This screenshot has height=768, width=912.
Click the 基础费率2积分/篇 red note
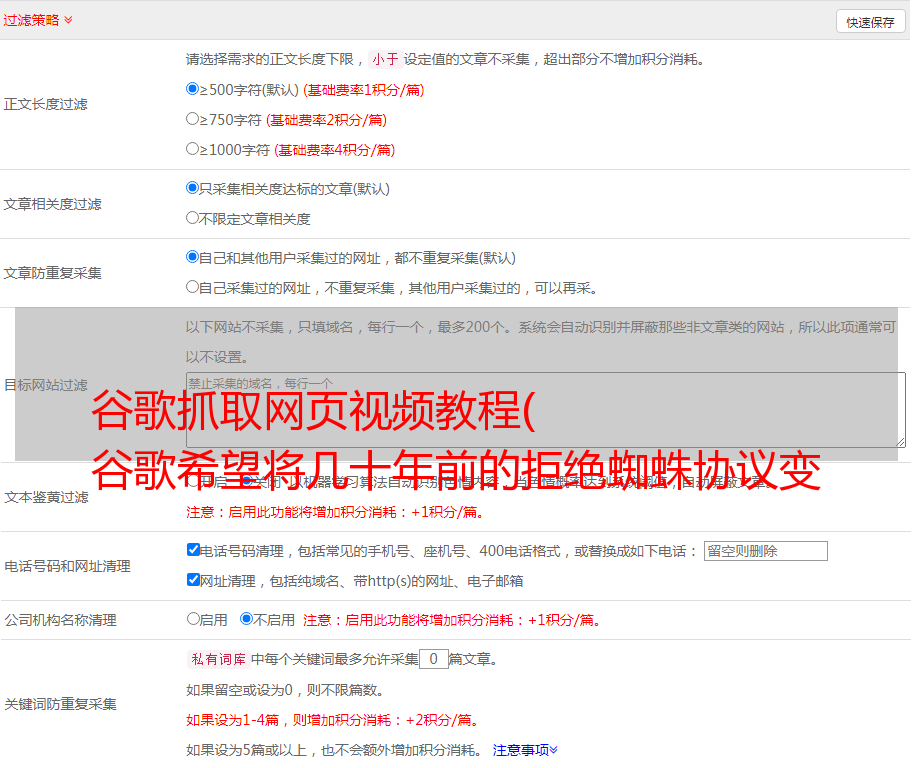(x=326, y=120)
